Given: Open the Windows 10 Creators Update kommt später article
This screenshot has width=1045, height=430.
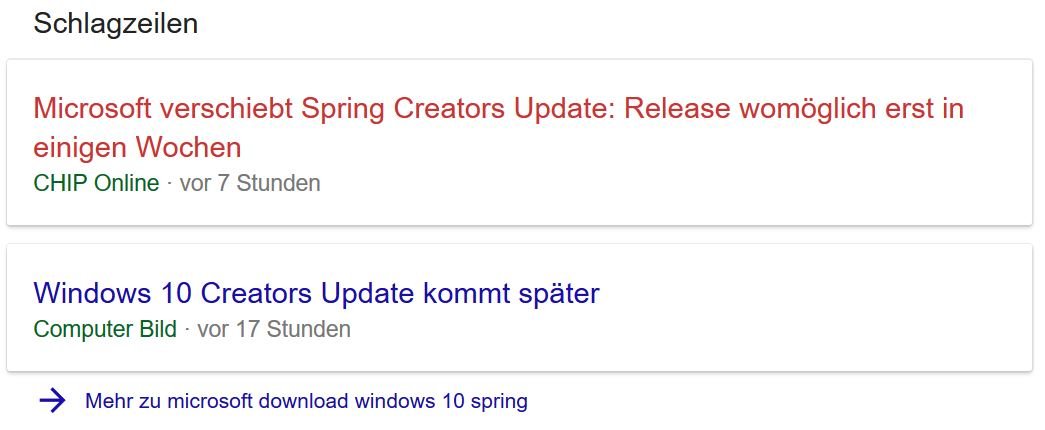Looking at the screenshot, I should pyautogui.click(x=316, y=293).
